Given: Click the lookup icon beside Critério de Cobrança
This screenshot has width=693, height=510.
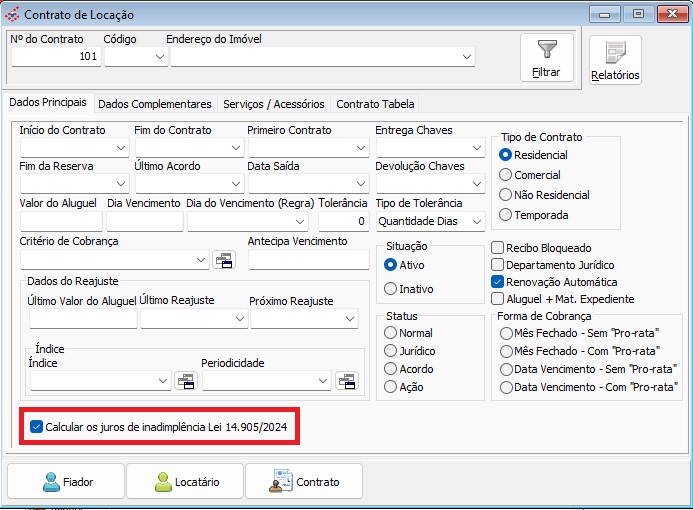Looking at the screenshot, I should pos(224,260).
